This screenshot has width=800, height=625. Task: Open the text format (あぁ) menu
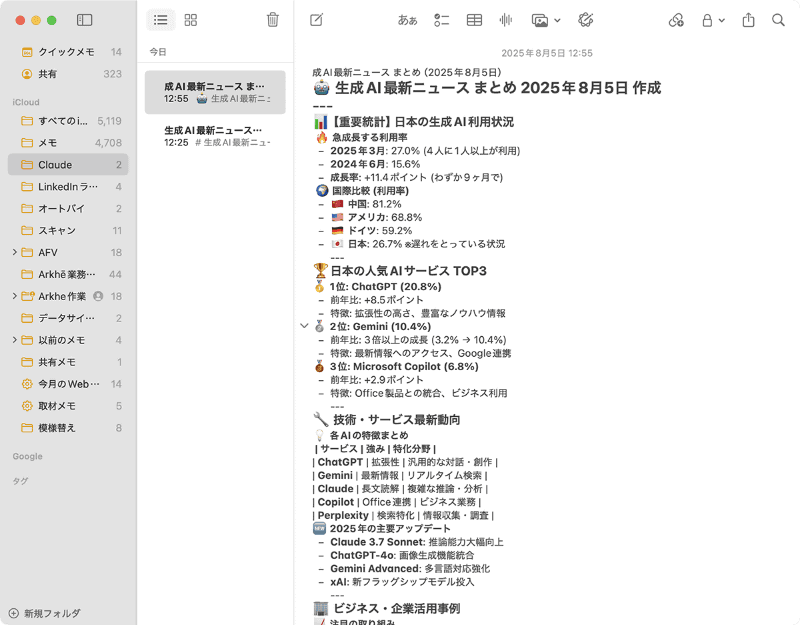click(408, 20)
